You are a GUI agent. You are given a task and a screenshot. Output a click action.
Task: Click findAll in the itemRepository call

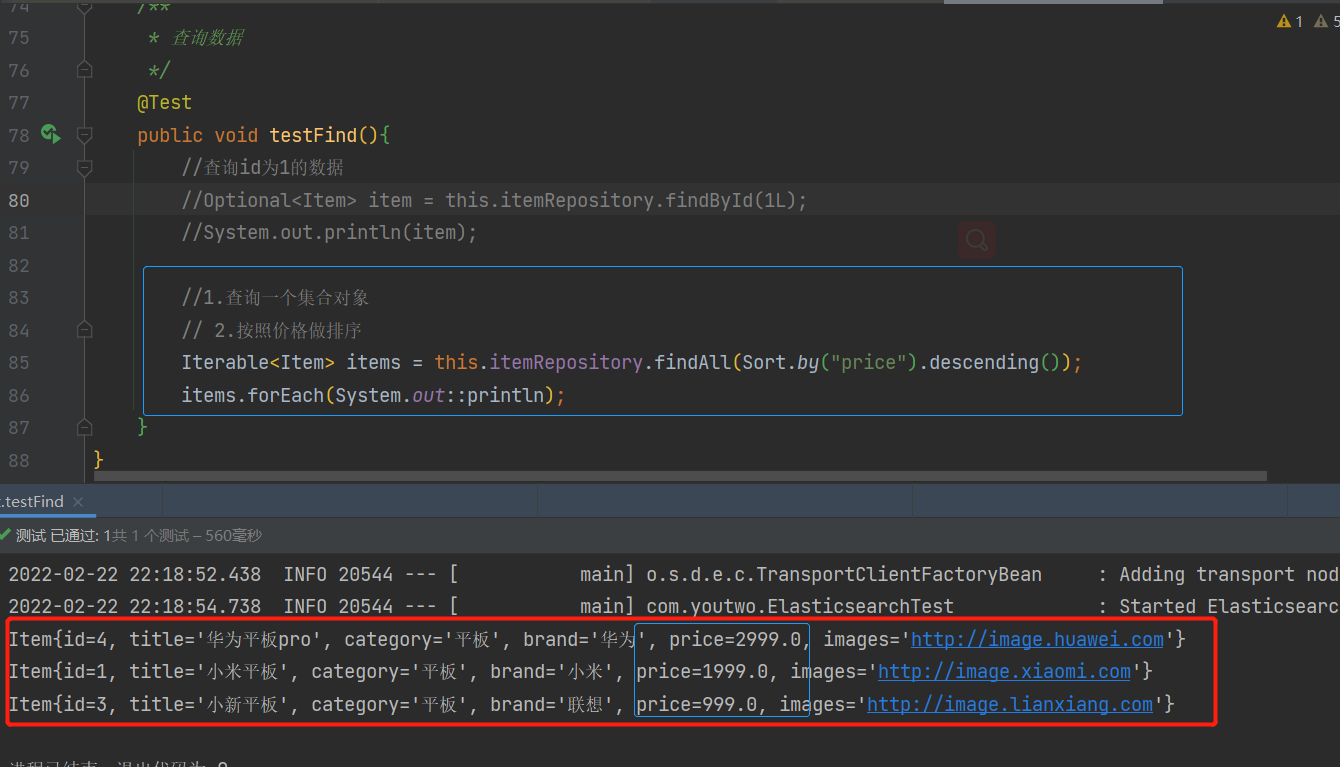693,362
